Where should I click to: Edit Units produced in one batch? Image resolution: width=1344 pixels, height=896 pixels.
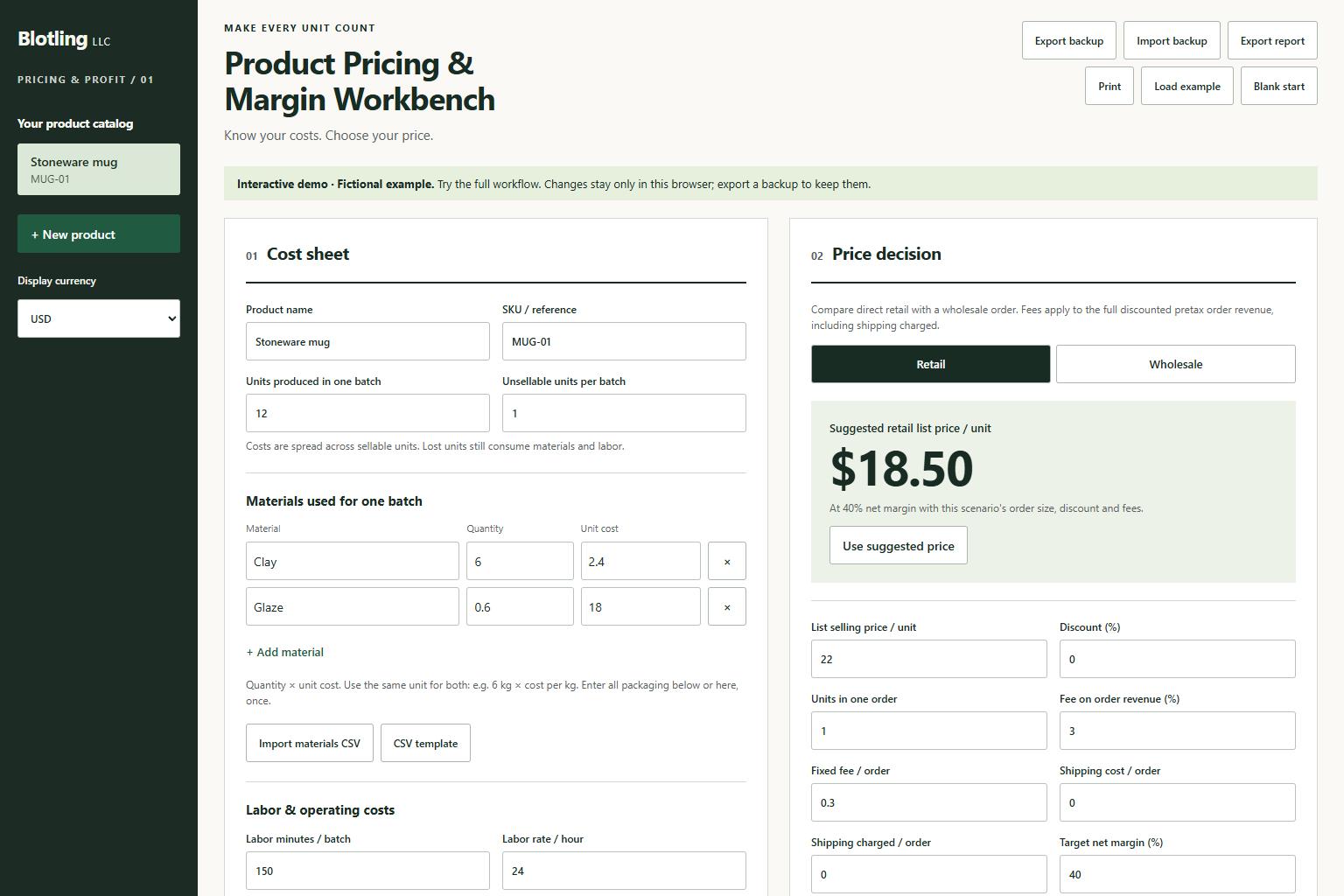click(367, 413)
